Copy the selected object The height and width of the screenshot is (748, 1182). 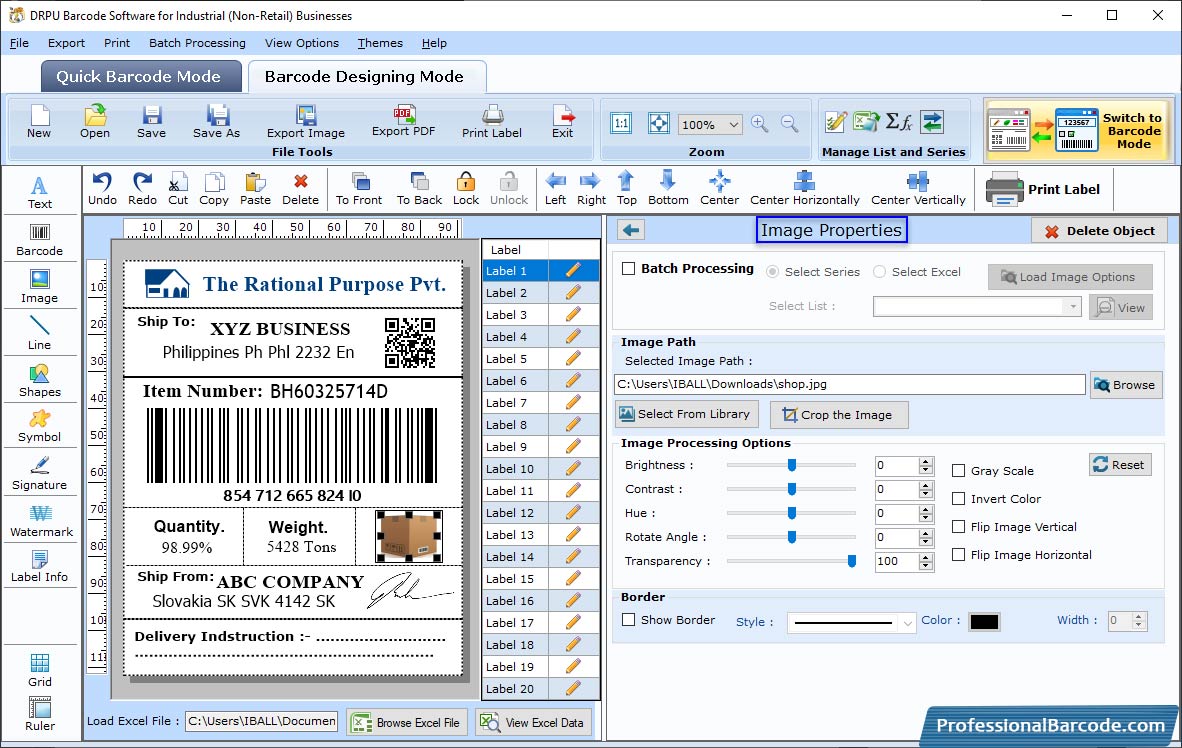pyautogui.click(x=214, y=189)
